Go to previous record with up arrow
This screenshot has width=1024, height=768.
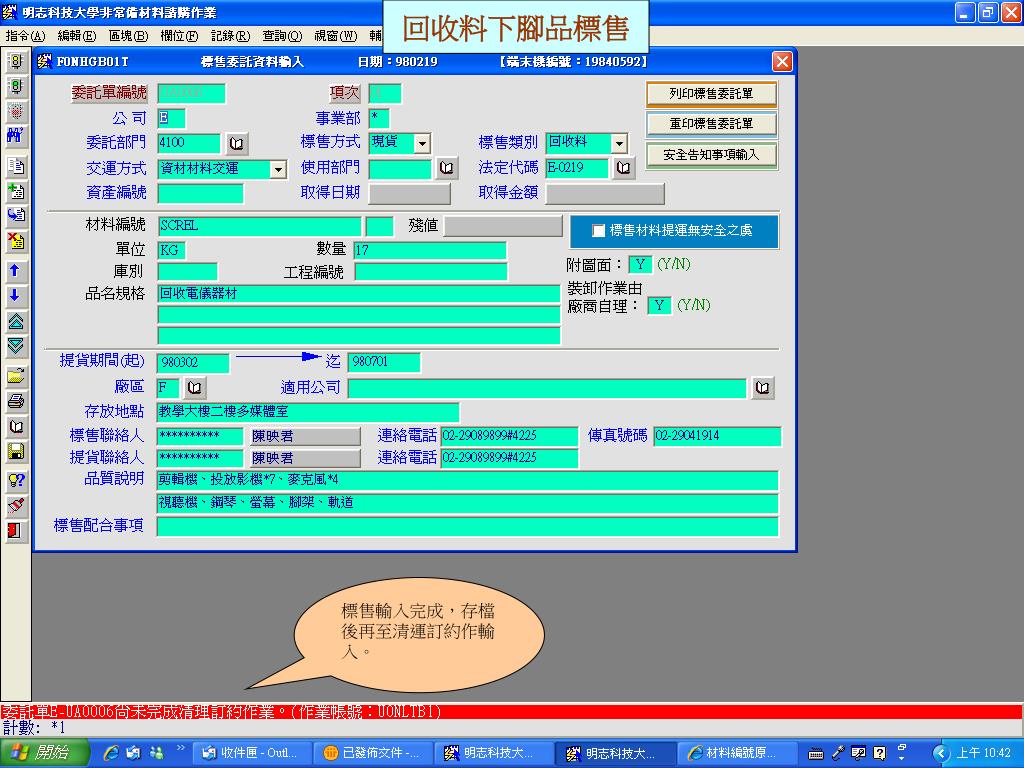(x=16, y=270)
